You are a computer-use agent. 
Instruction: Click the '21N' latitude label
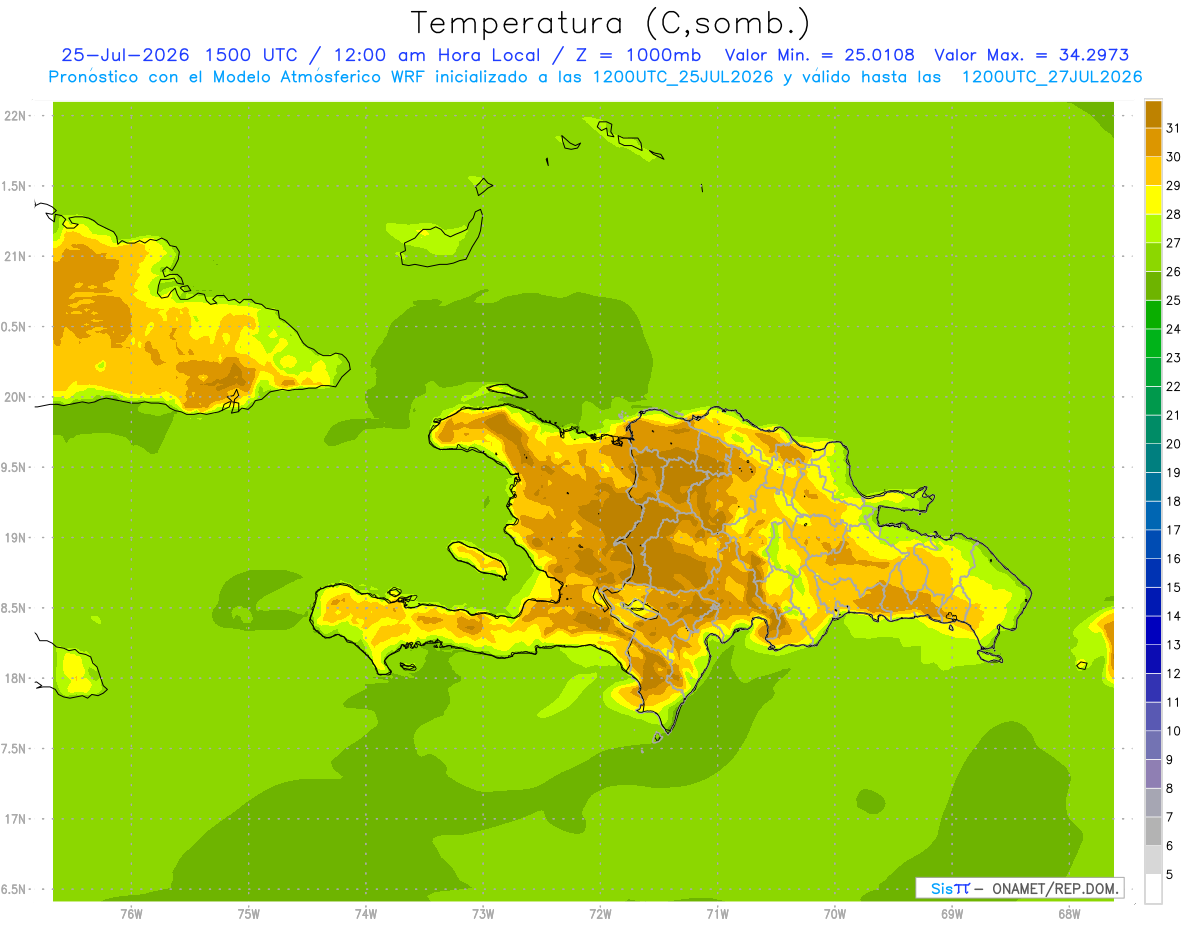click(16, 257)
